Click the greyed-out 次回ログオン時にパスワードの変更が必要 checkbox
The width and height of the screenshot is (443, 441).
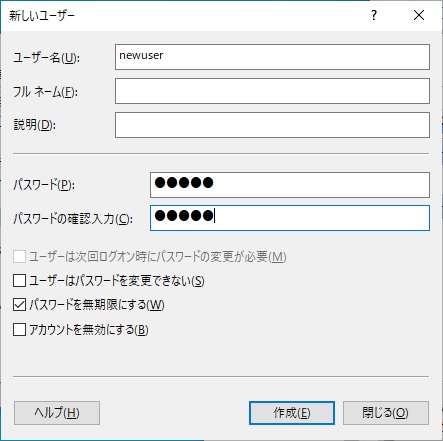(x=19, y=257)
